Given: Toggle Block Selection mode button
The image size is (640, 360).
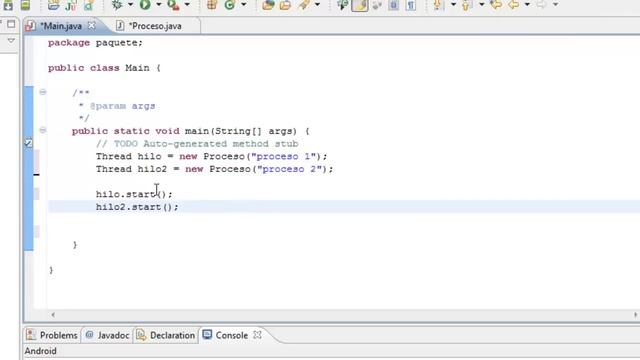Looking at the screenshot, I should 393,5.
